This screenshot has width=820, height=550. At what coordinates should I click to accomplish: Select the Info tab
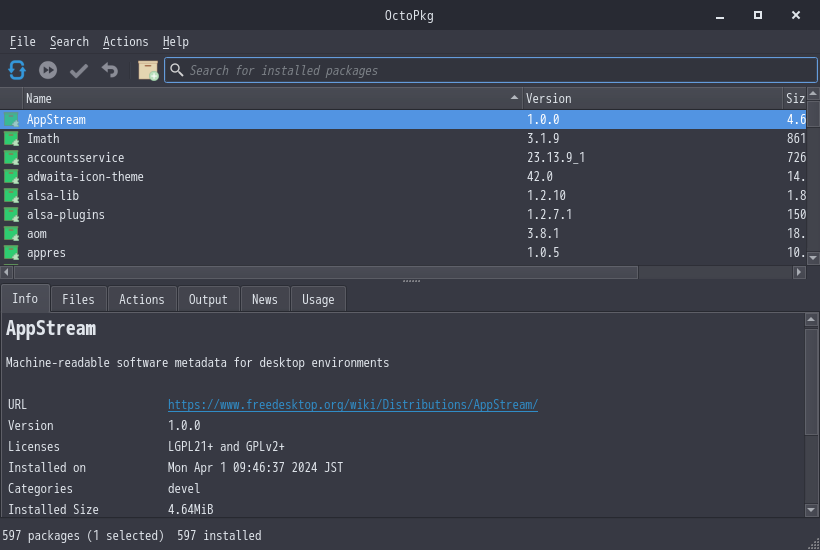[25, 299]
